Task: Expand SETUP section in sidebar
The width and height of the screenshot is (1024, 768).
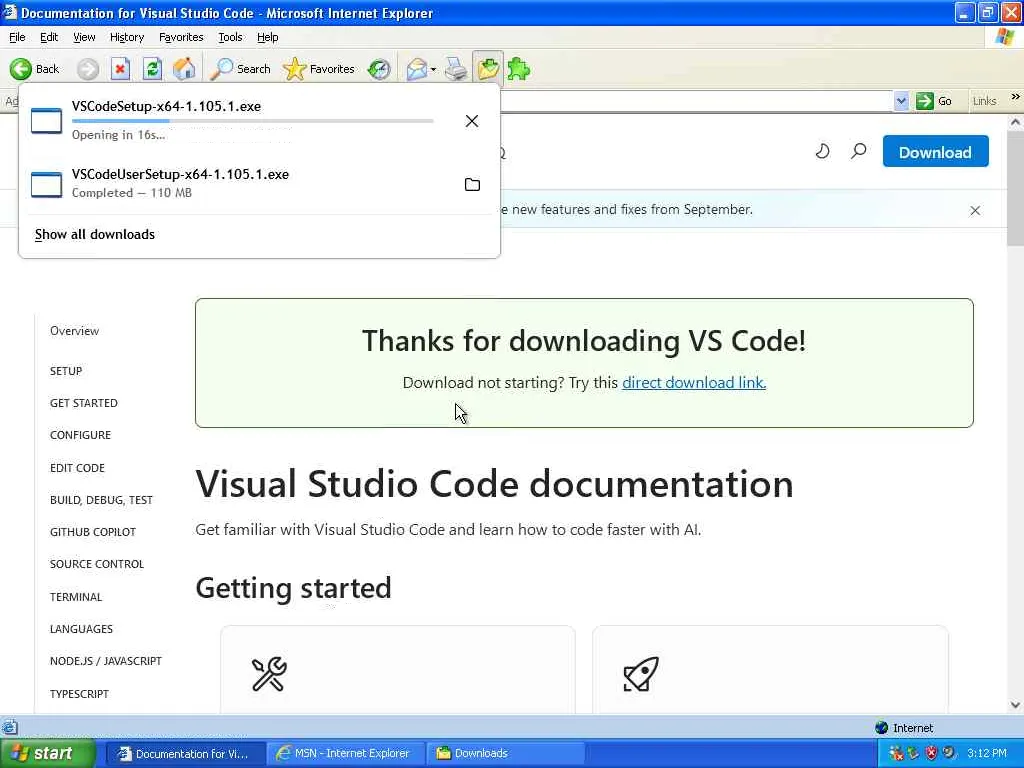Action: [66, 371]
